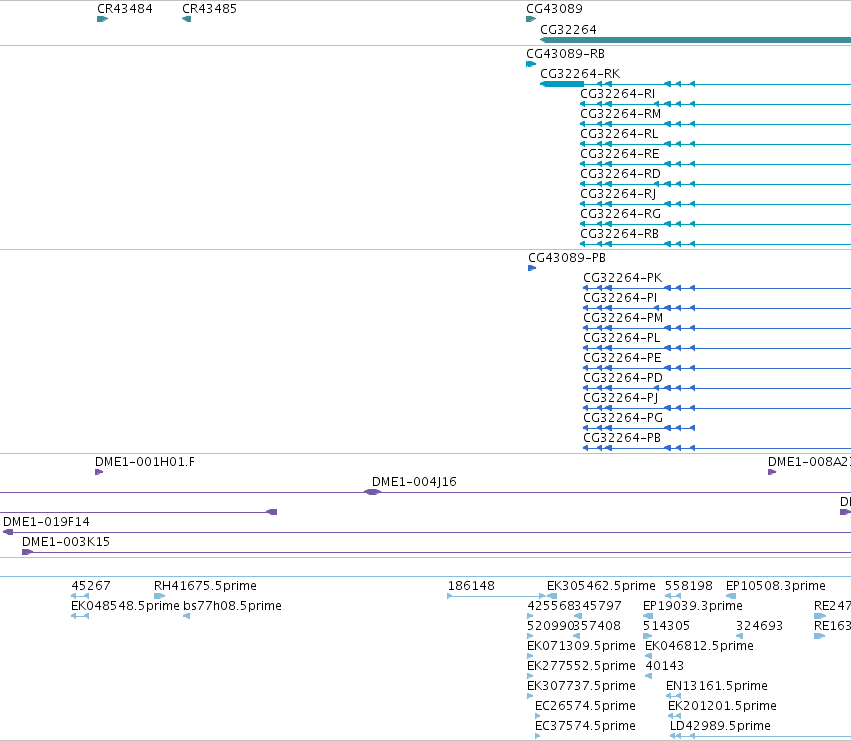Select the CG32264-PE protein label

(622, 358)
